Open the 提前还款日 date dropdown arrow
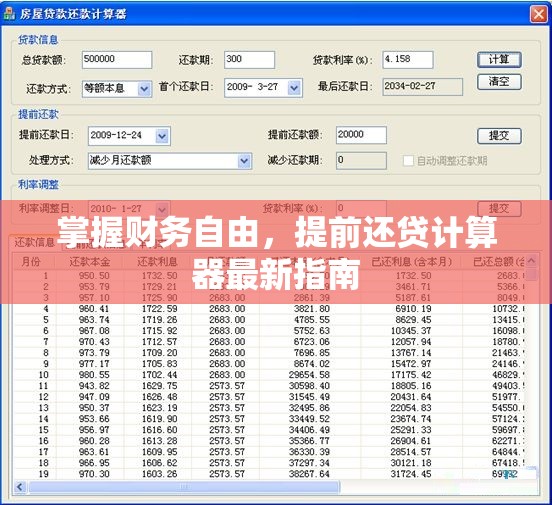 pos(162,136)
